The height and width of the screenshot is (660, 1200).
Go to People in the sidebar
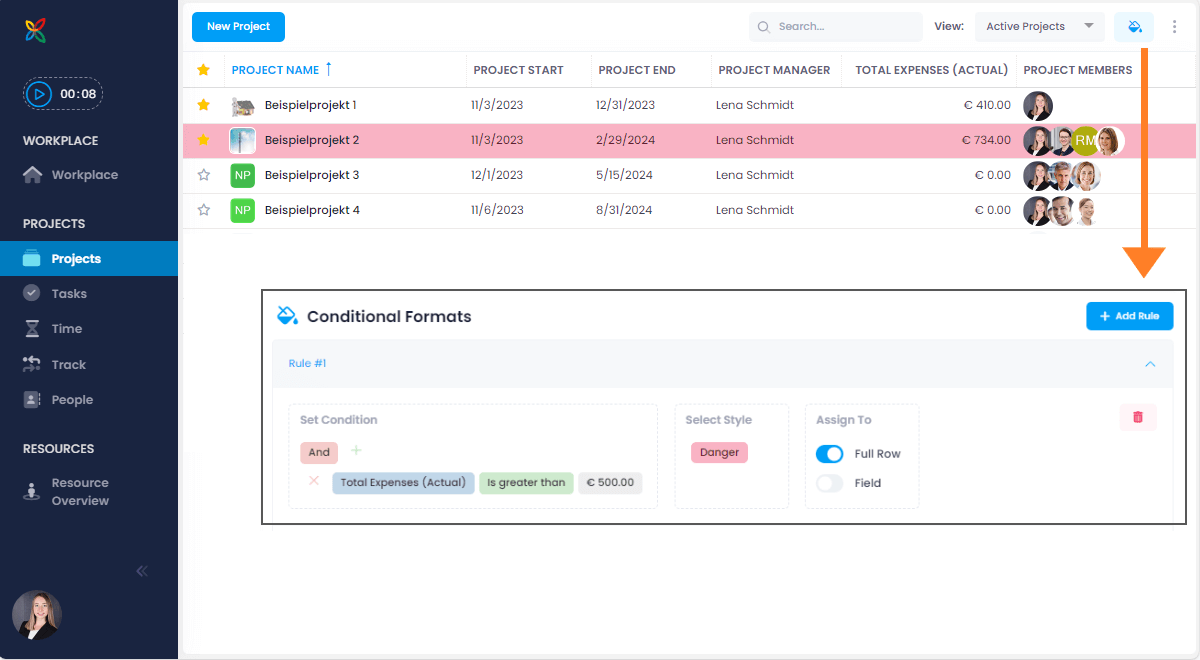72,400
